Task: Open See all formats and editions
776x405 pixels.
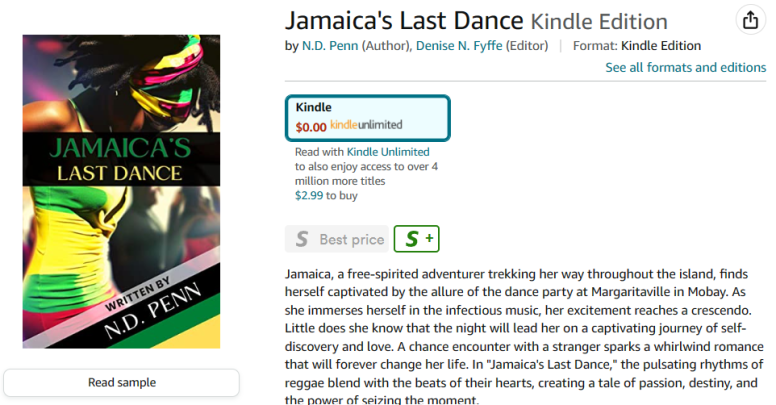Action: (x=685, y=67)
